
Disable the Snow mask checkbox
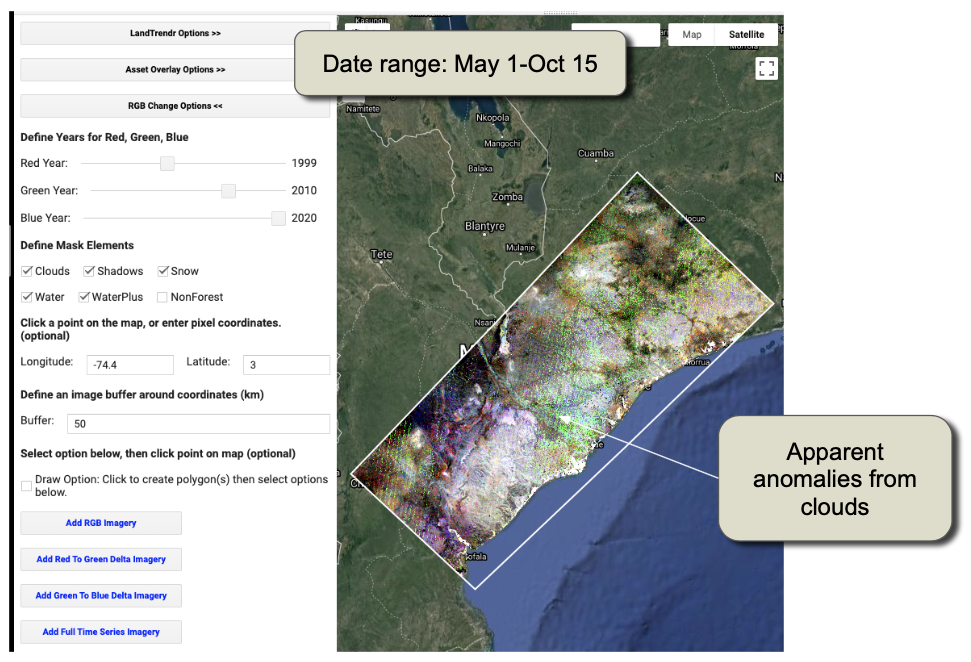[164, 271]
